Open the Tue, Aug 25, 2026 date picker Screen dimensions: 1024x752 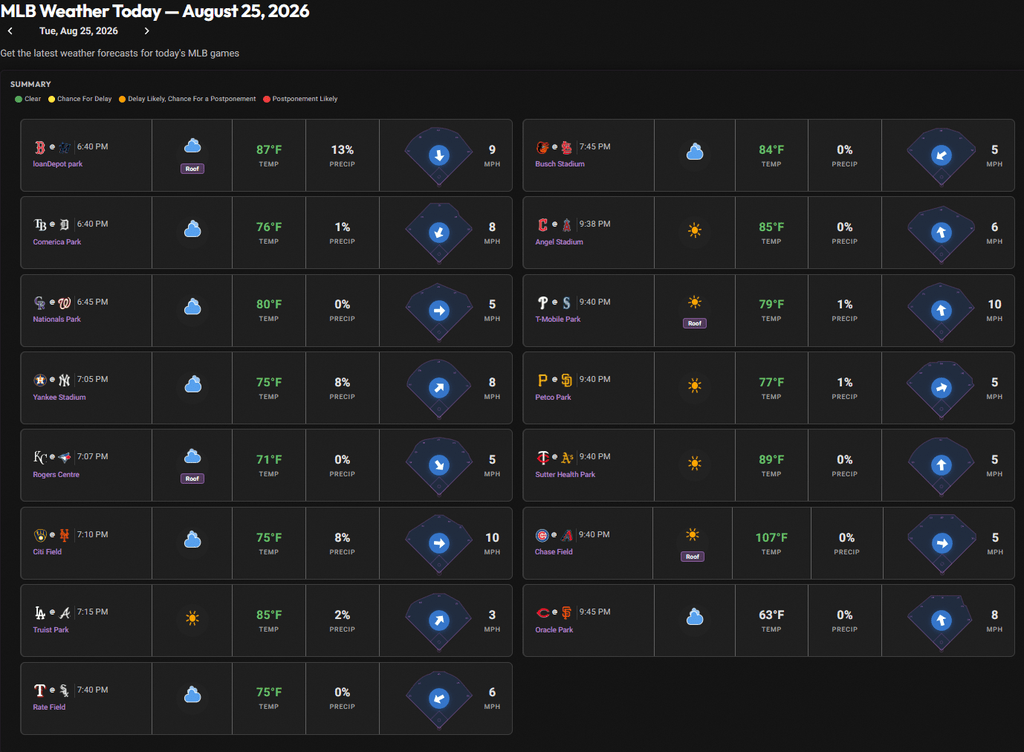[x=78, y=31]
